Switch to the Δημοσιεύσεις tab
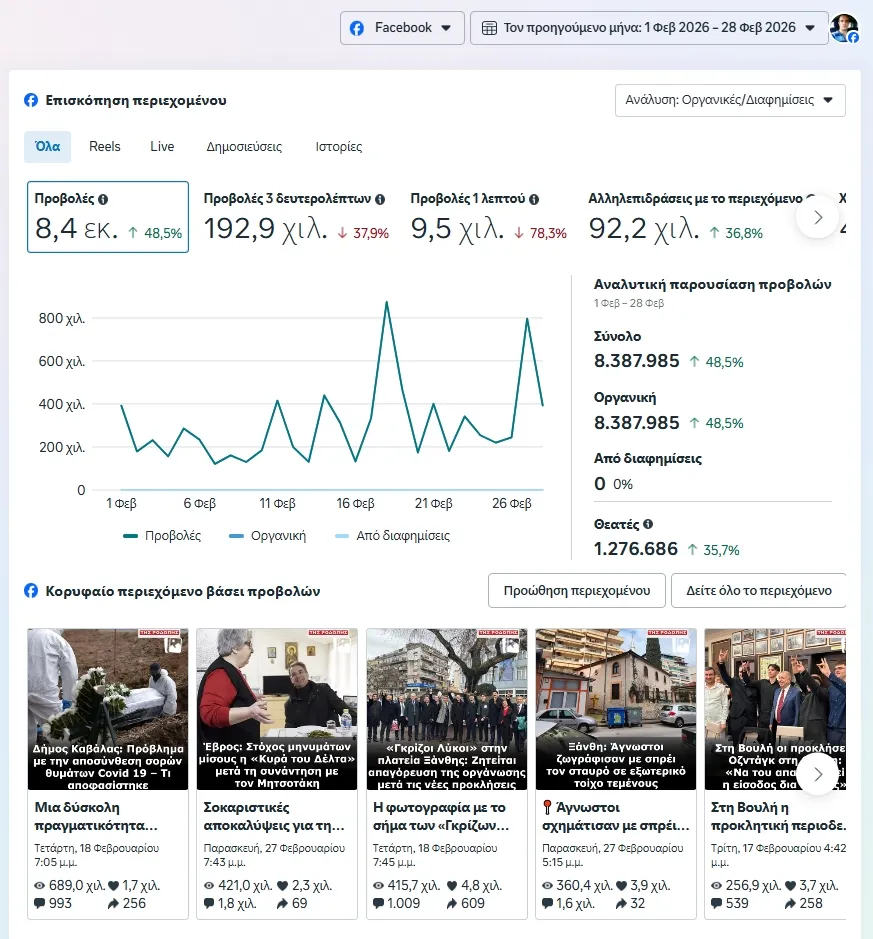Screen dimensions: 873x939 click(244, 147)
